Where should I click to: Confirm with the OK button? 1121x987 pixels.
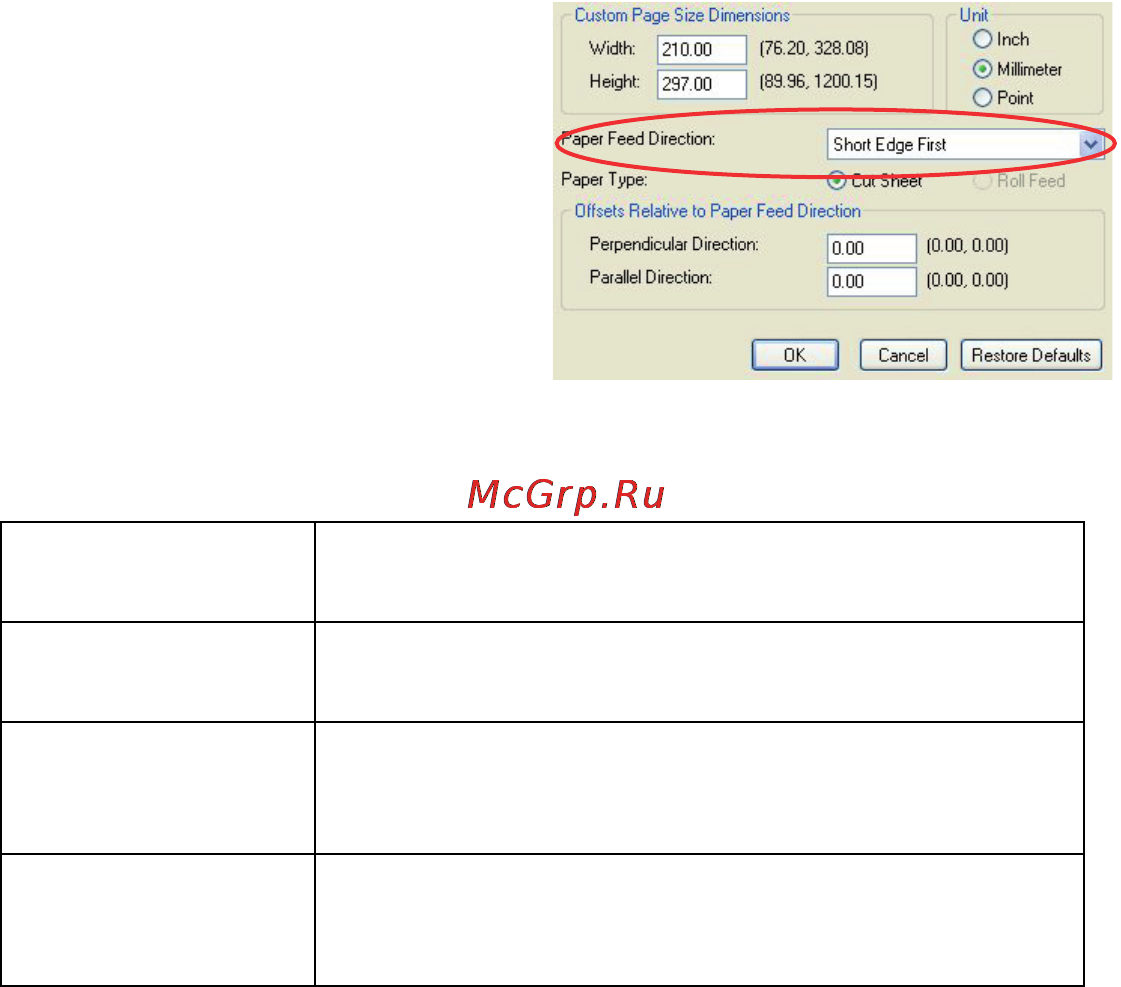(795, 354)
